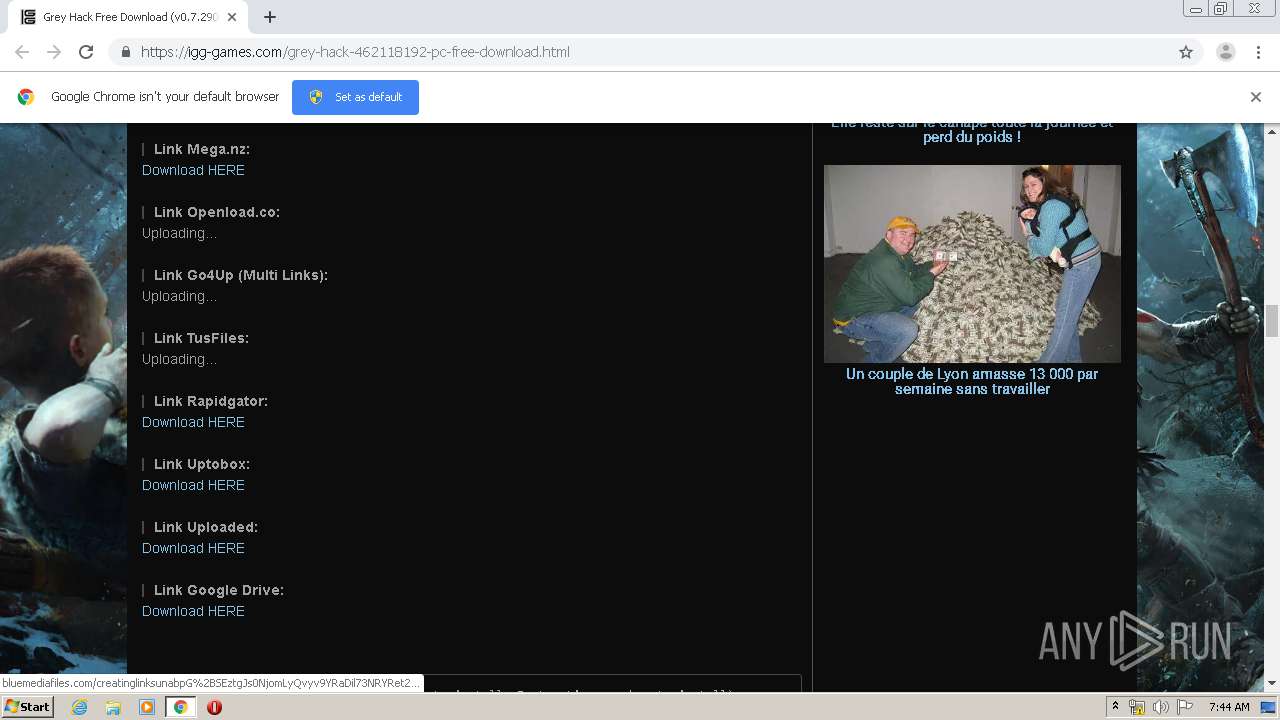The image size is (1280, 720).
Task: Click the padlock site info icon
Action: 125,52
